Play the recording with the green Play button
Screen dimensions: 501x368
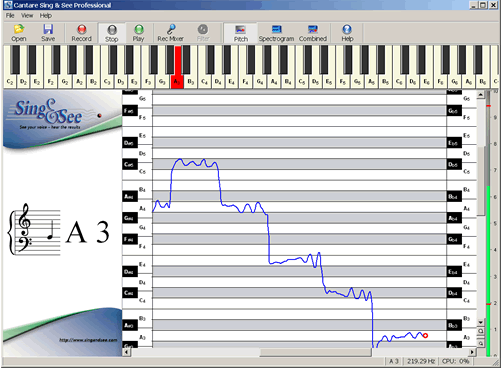click(138, 33)
